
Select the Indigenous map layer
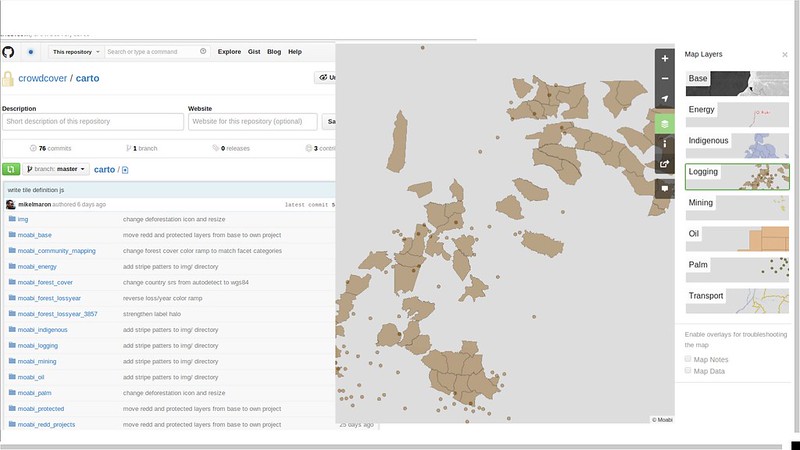[737, 146]
